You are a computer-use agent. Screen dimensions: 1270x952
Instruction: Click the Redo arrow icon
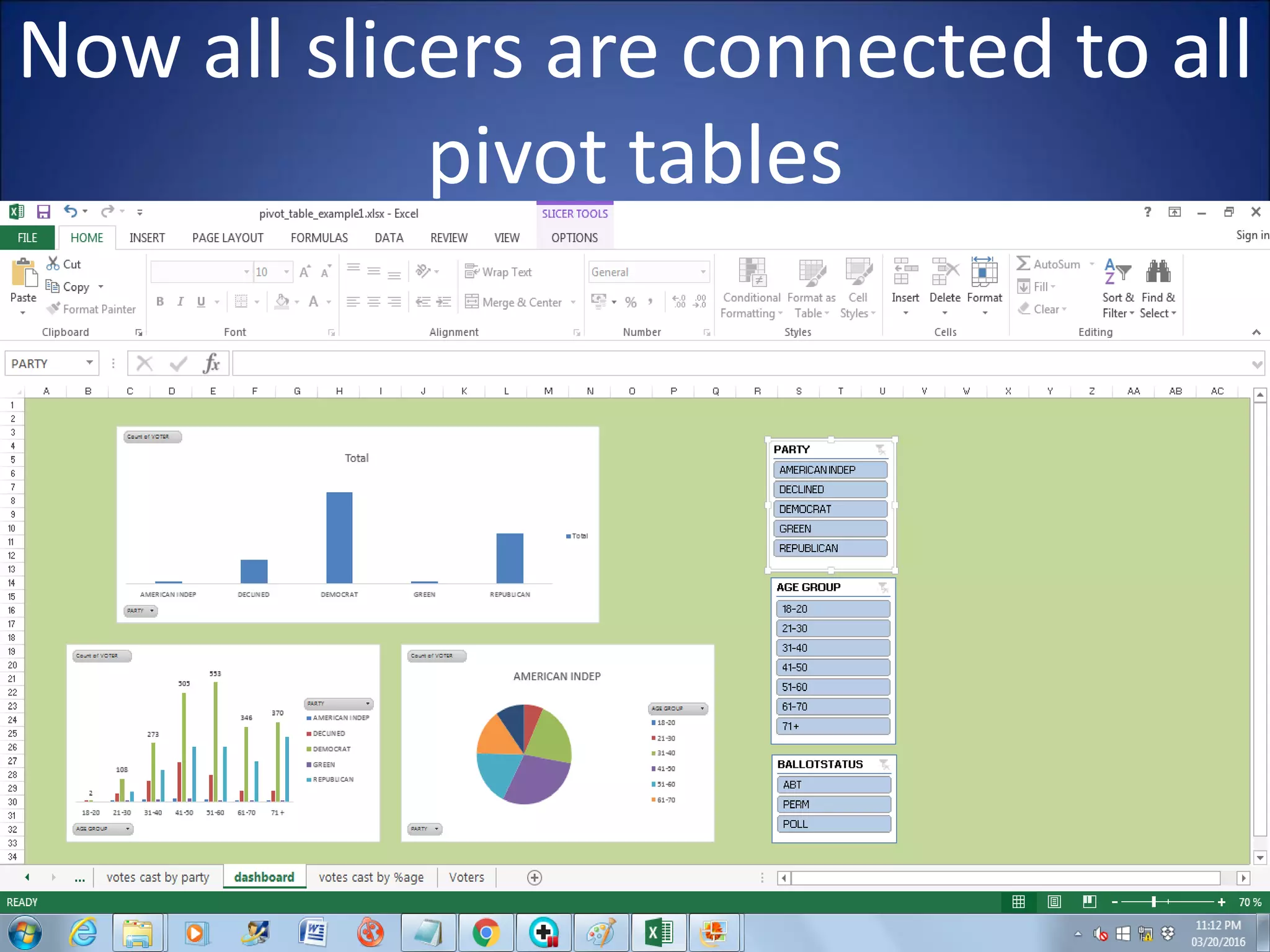tap(107, 212)
